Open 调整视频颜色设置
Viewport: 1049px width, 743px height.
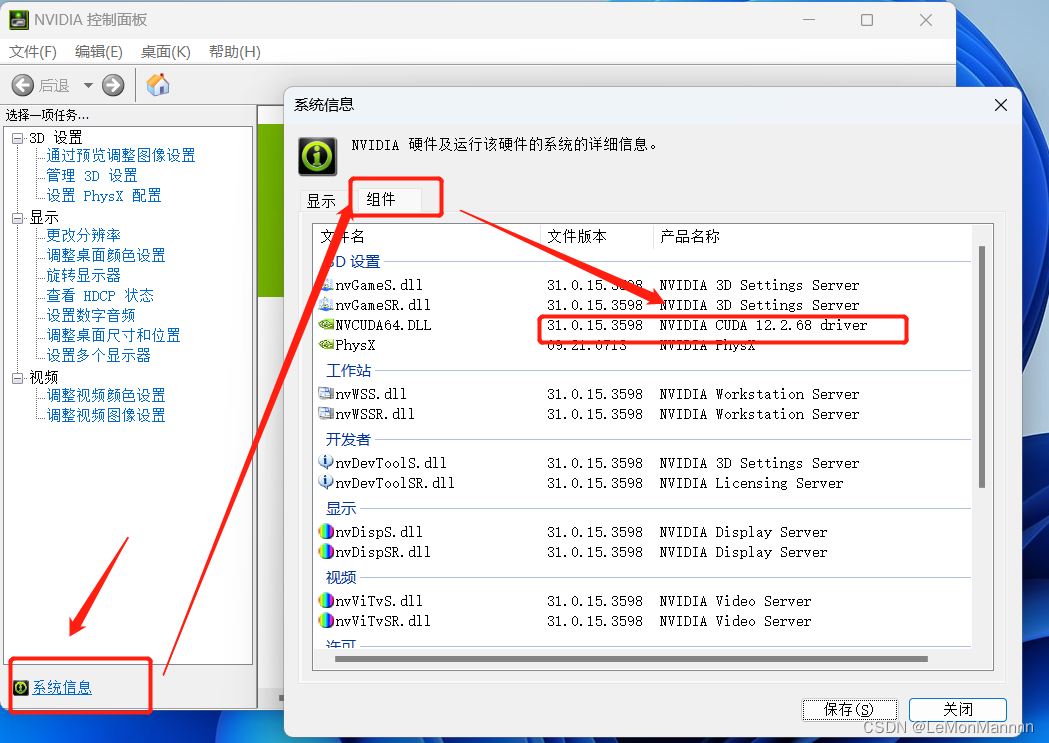pyautogui.click(x=106, y=396)
